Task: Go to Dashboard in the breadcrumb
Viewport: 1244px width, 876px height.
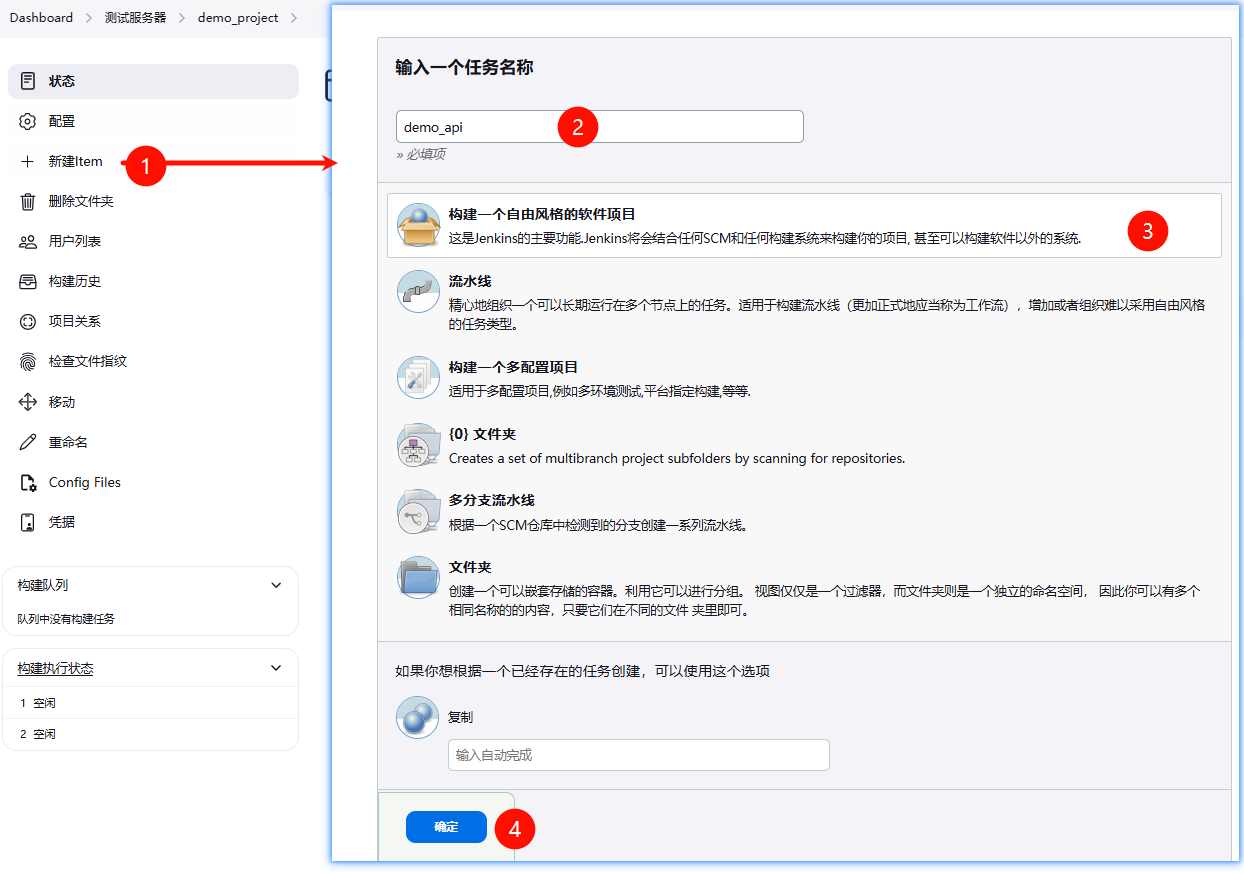Action: point(41,18)
